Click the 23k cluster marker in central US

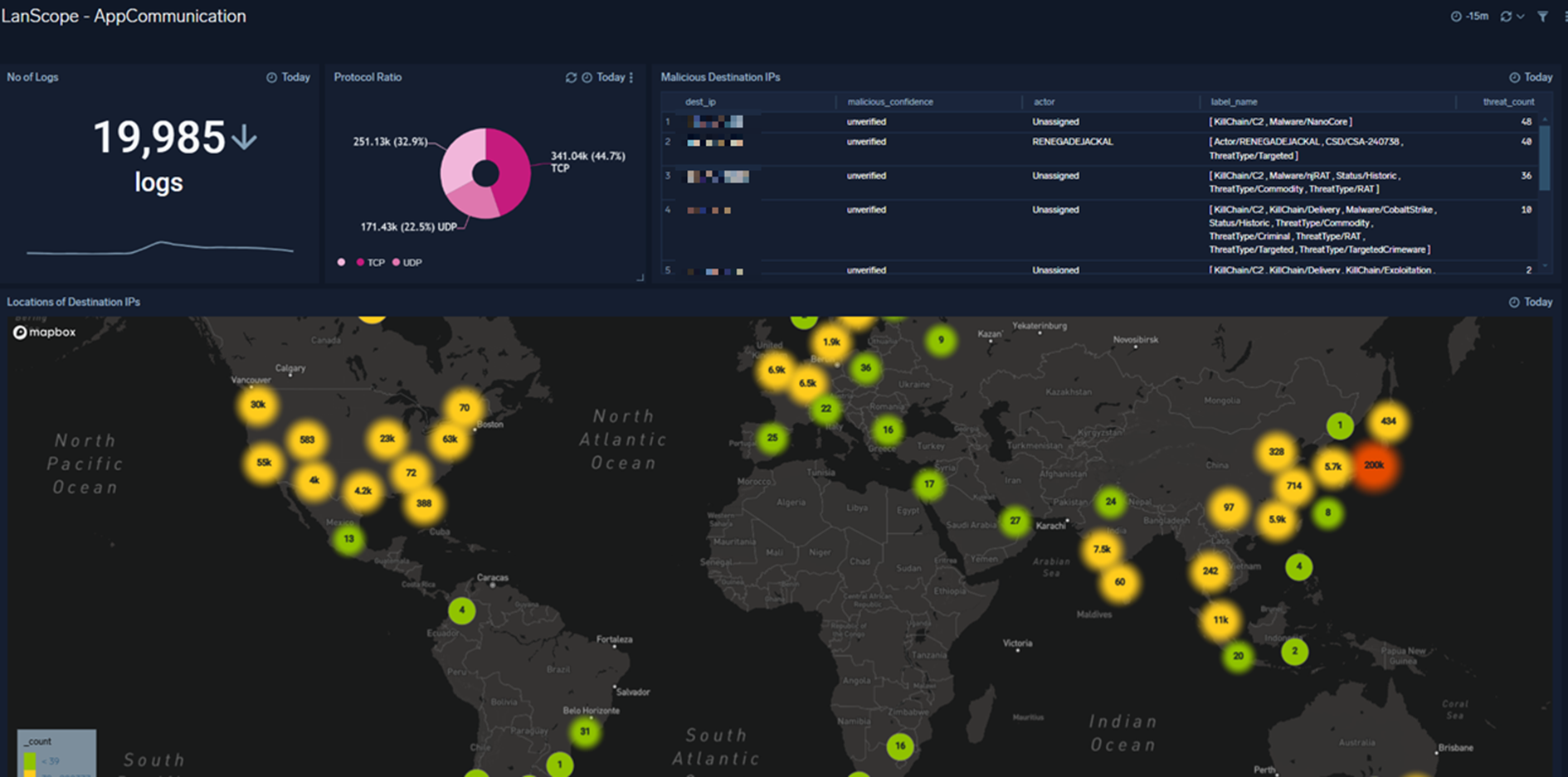coord(387,439)
